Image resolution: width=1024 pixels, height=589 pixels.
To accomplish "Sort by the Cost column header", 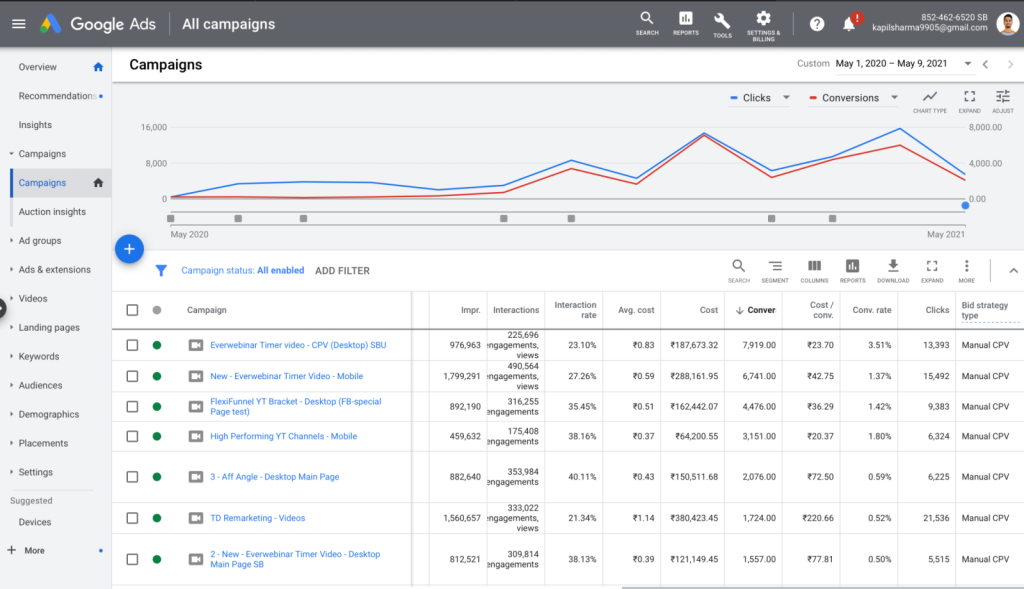I will point(709,310).
